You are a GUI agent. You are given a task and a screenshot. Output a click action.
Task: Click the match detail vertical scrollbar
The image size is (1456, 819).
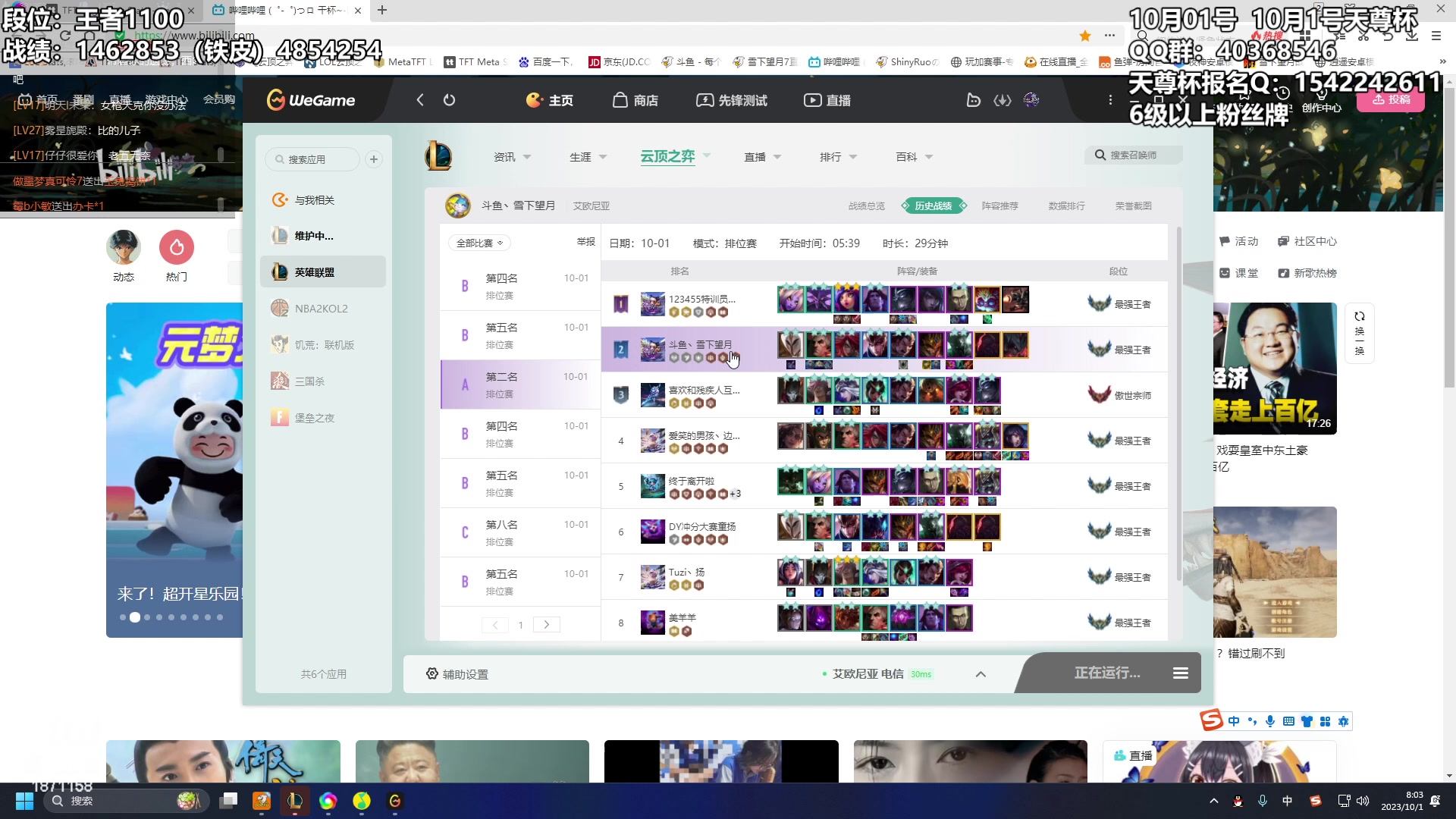1178,404
